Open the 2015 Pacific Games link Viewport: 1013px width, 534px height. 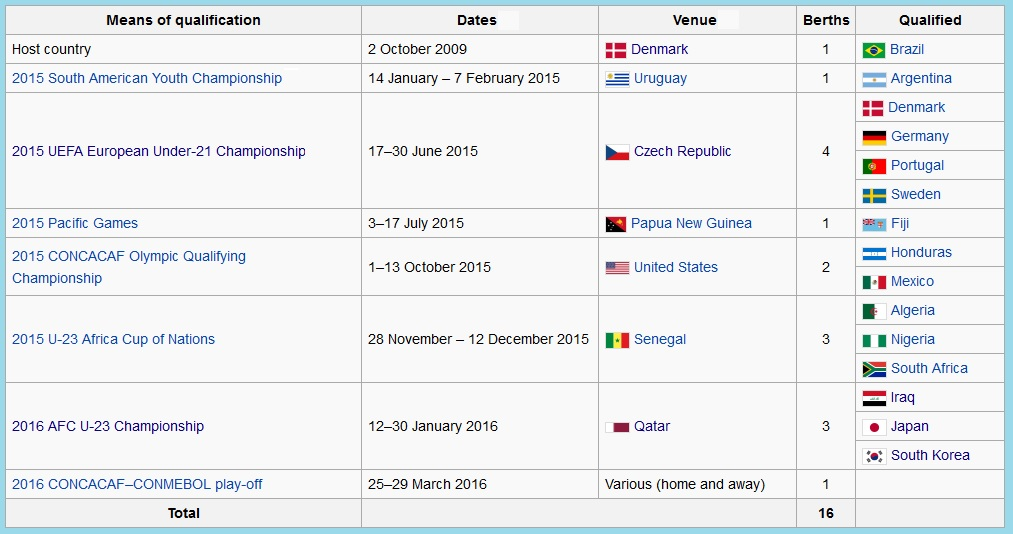pos(75,223)
